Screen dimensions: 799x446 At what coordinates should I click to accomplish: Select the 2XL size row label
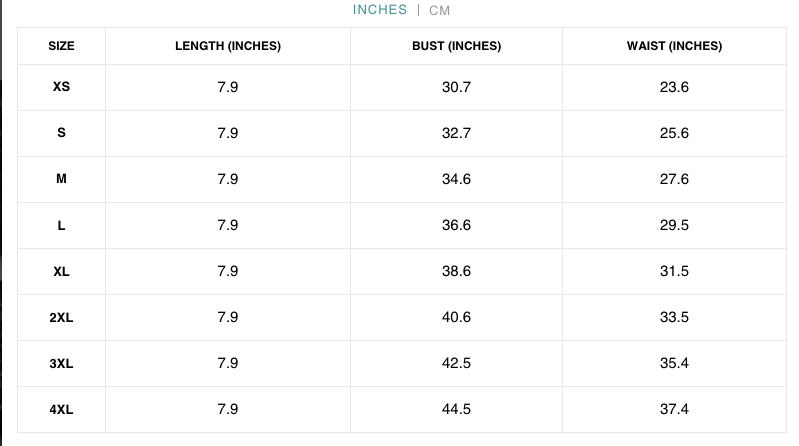[61, 317]
